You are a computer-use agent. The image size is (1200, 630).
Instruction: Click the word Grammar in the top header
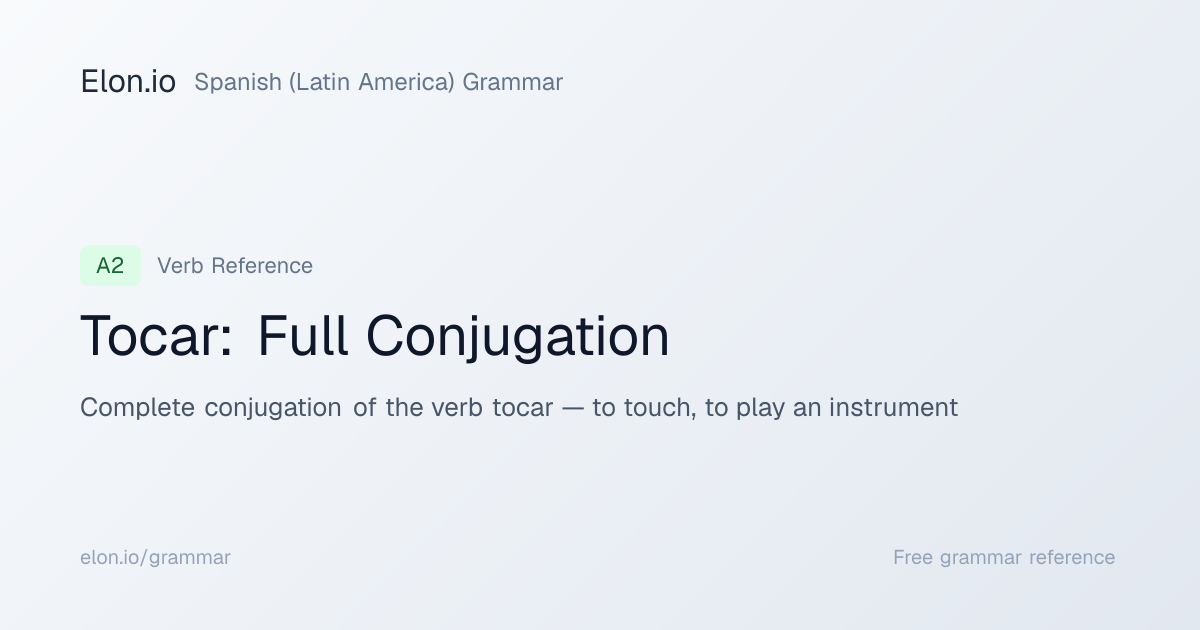tap(513, 83)
